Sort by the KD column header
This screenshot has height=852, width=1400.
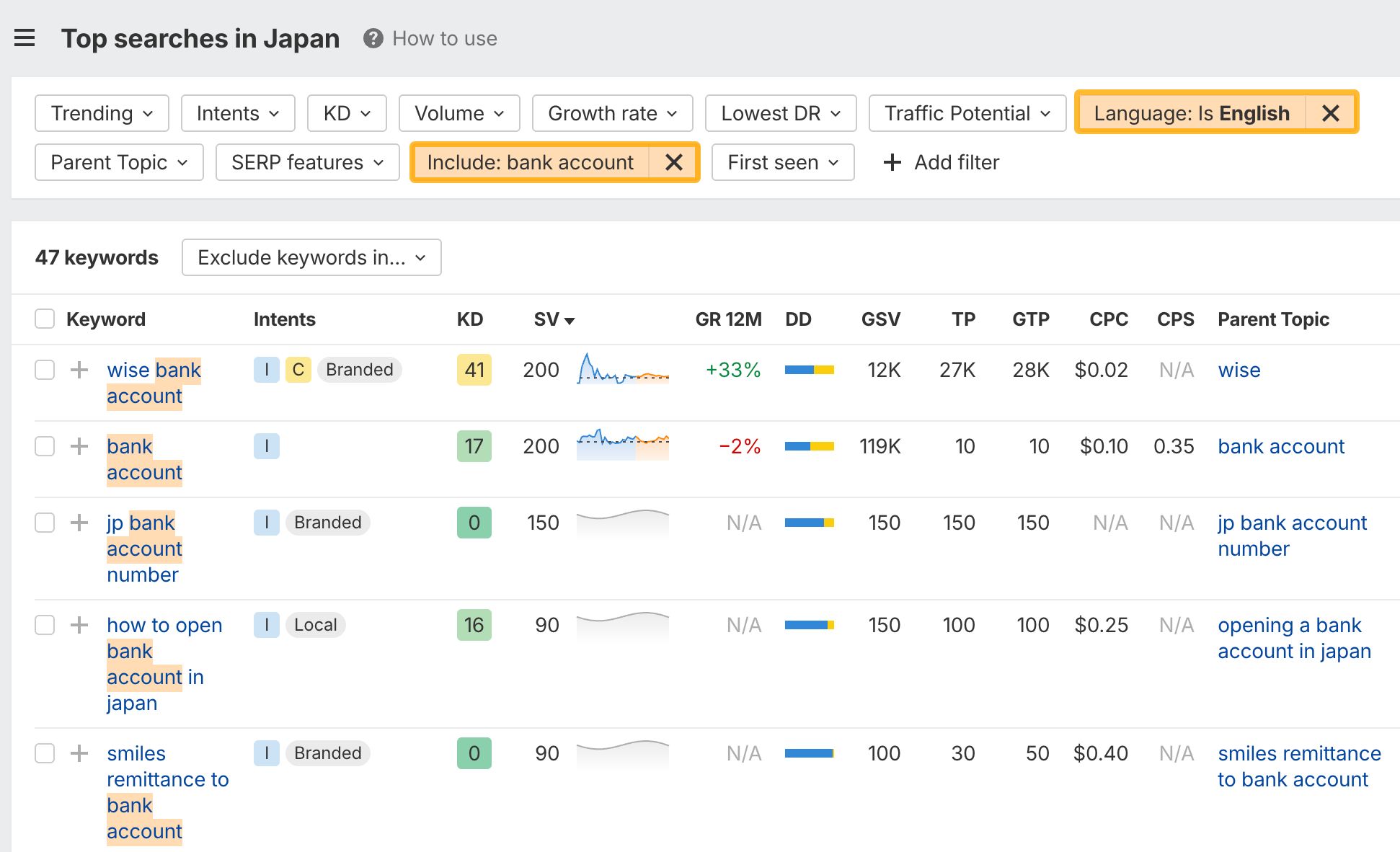tap(469, 319)
